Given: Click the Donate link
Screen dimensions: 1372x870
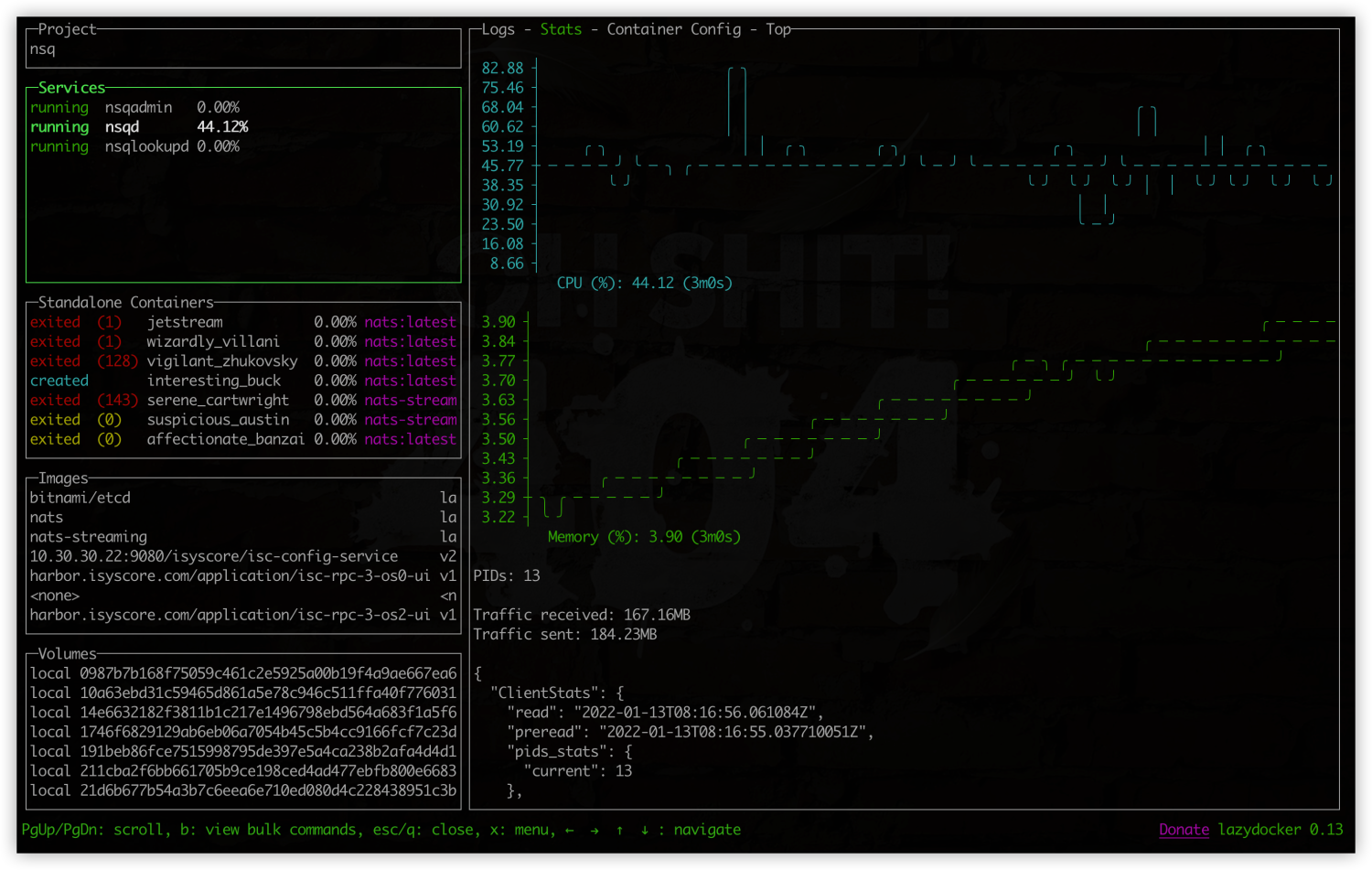Looking at the screenshot, I should click(1184, 830).
